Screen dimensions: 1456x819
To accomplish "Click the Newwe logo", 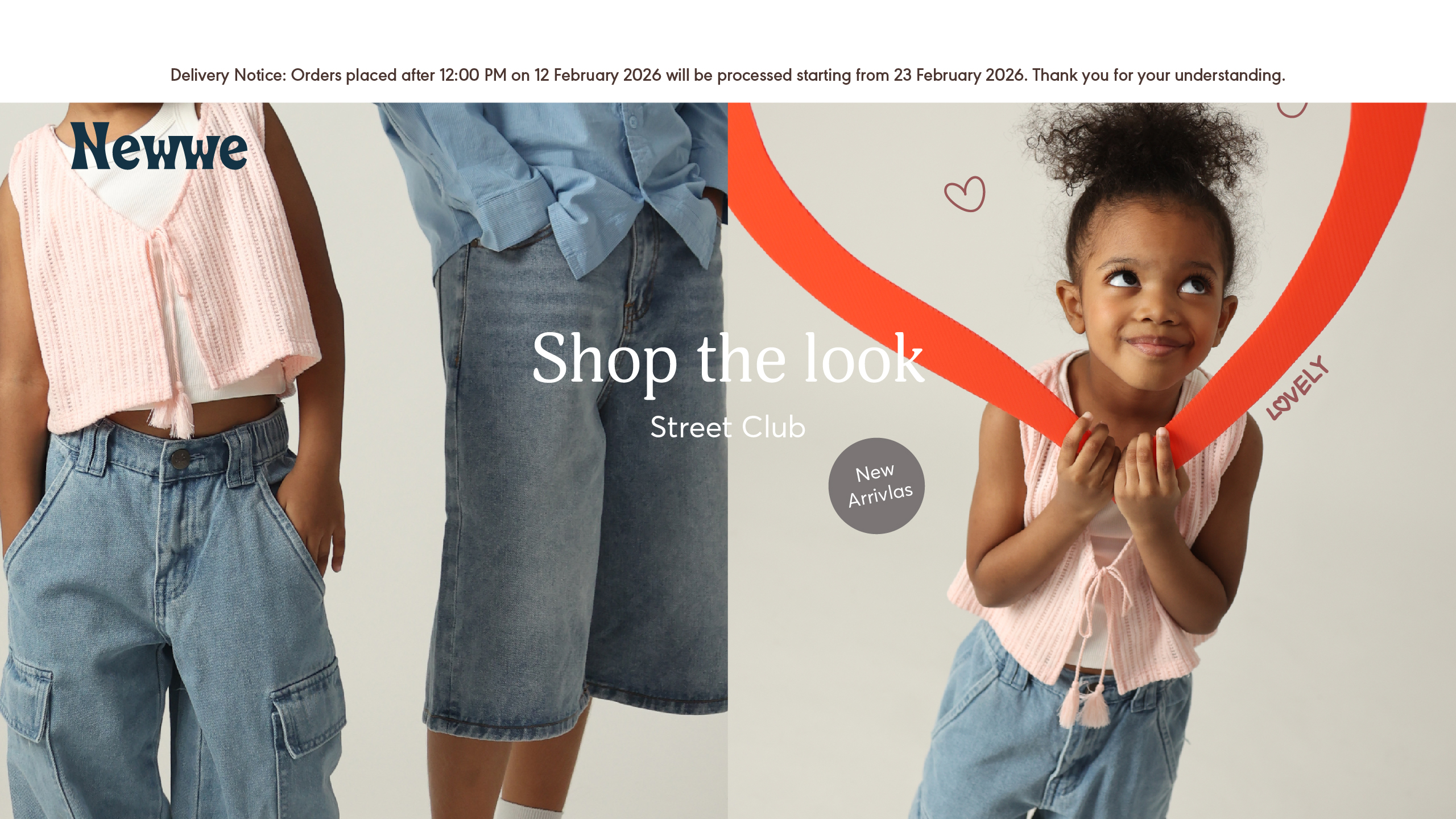I will [159, 146].
